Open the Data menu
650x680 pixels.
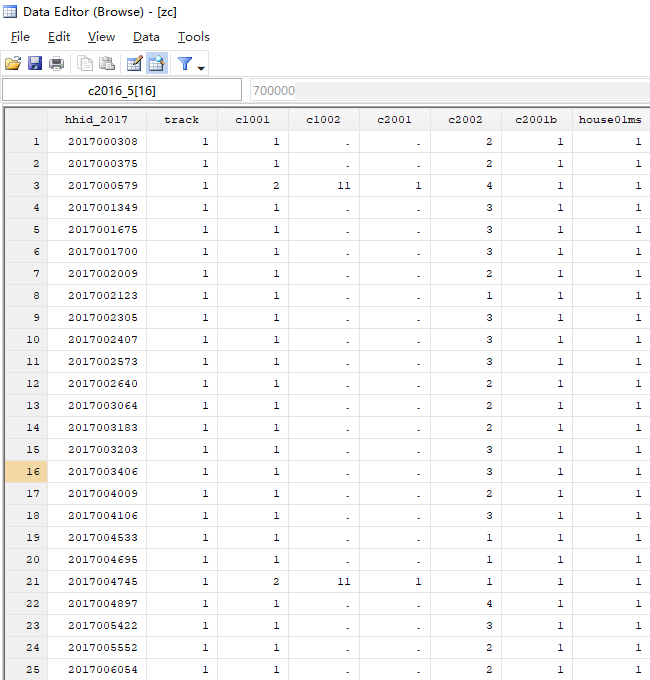(146, 37)
